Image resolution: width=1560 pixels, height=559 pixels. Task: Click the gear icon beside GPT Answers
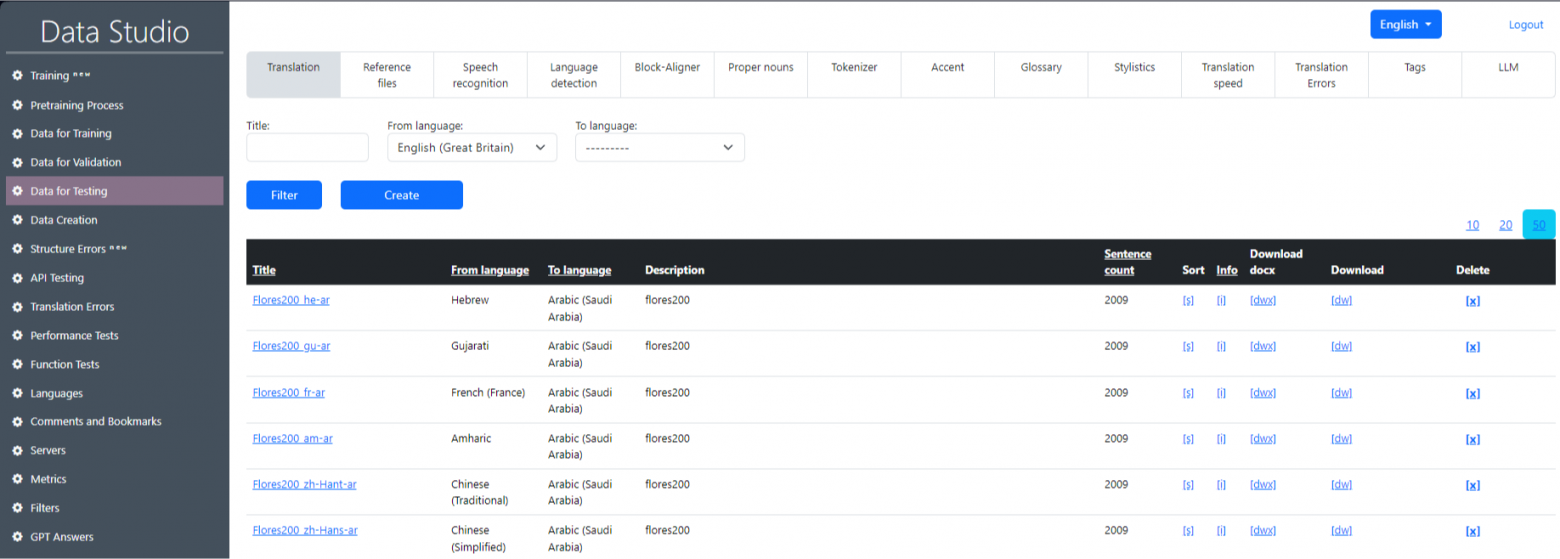coord(17,537)
